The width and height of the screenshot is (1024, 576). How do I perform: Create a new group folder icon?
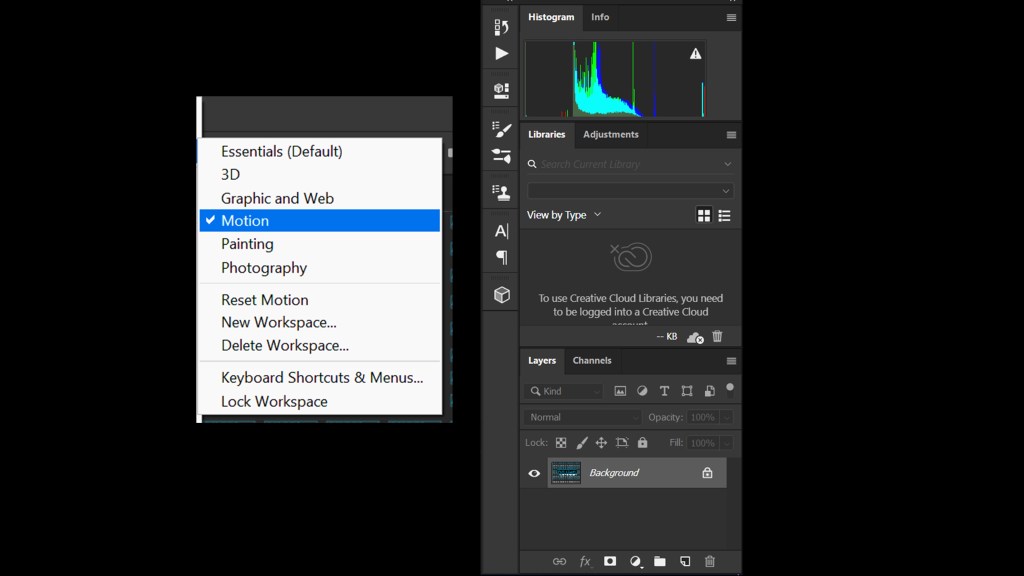coord(660,562)
